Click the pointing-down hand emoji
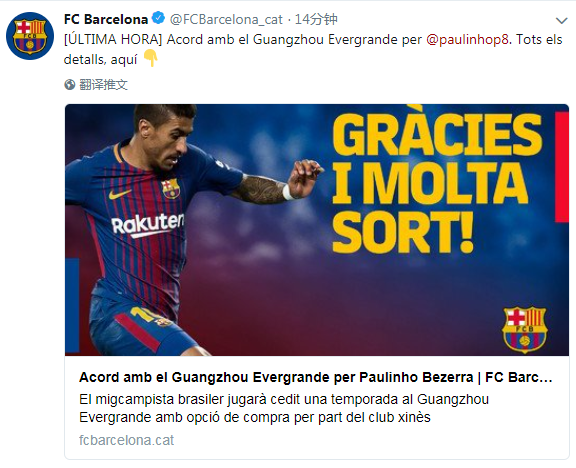This screenshot has height=468, width=576. click(150, 58)
